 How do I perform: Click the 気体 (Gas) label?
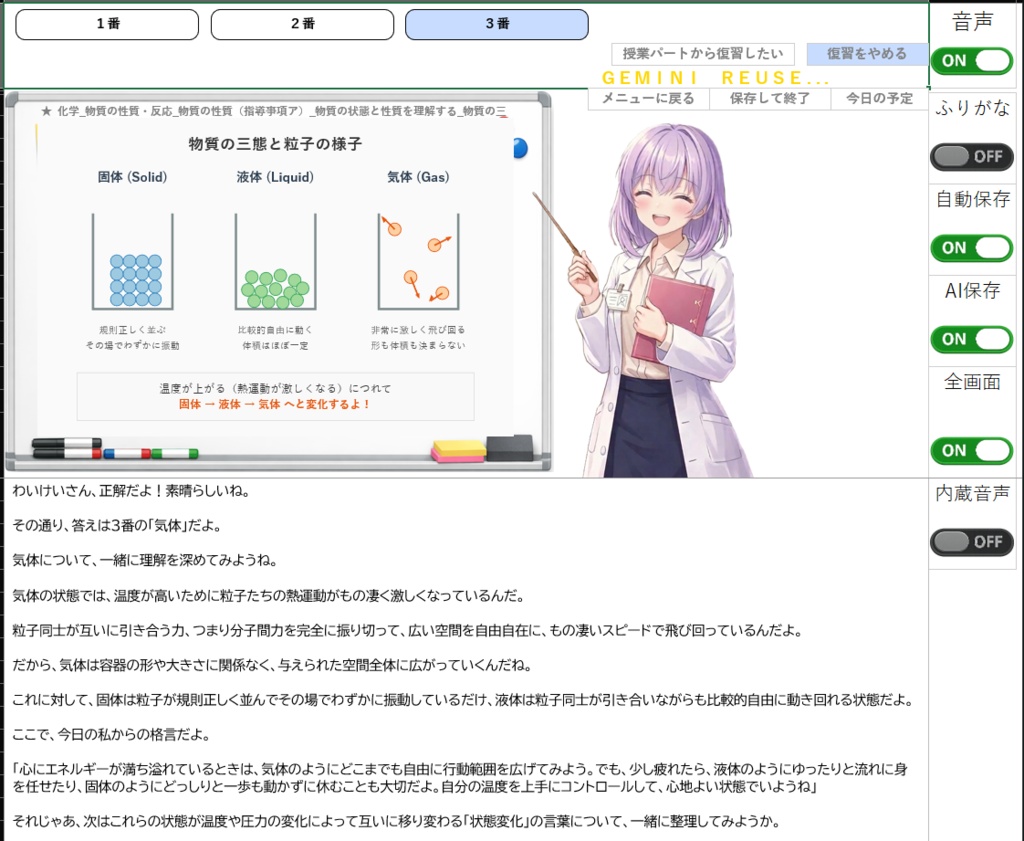pyautogui.click(x=418, y=177)
